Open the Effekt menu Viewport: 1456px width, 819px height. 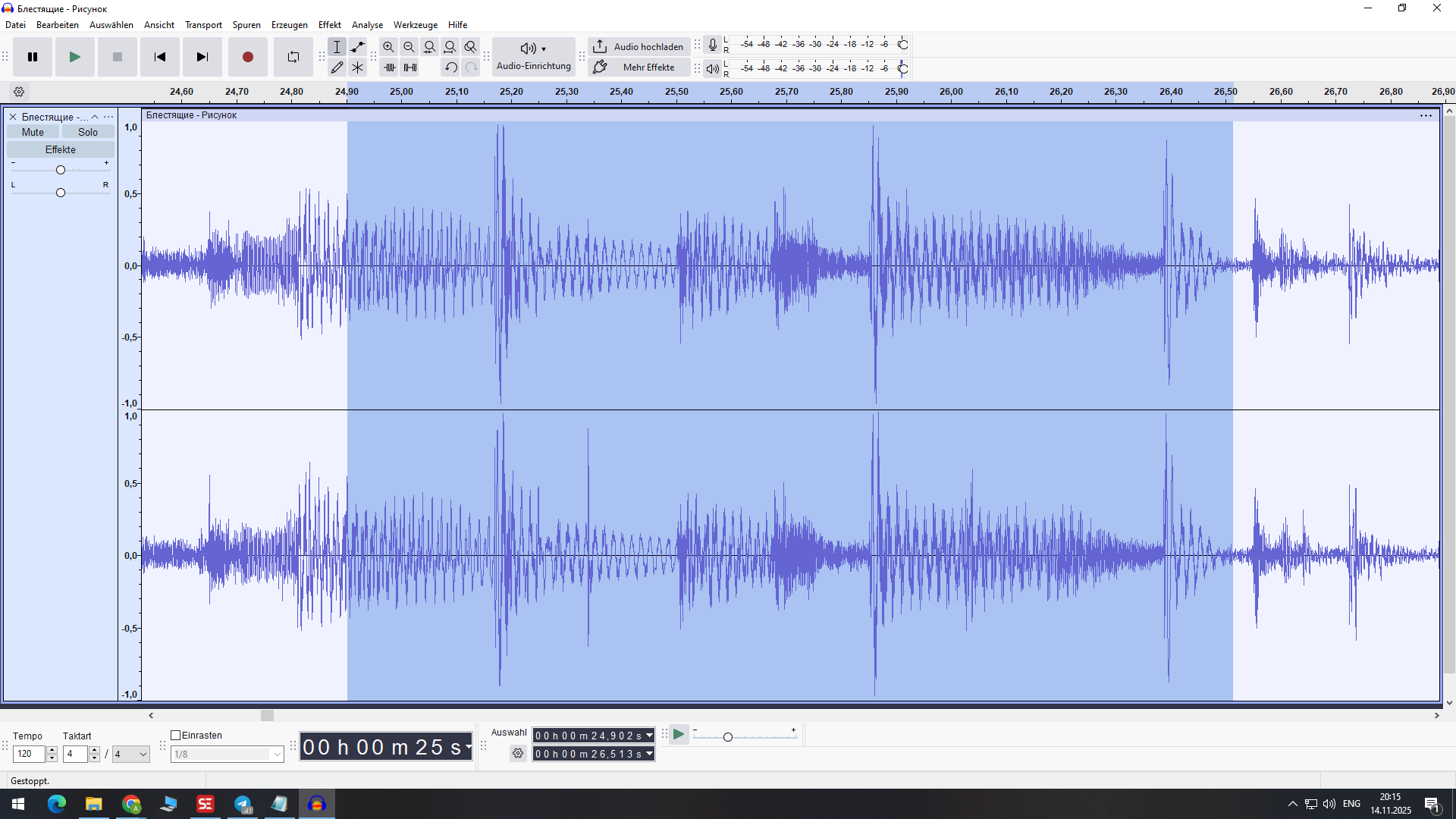(330, 25)
